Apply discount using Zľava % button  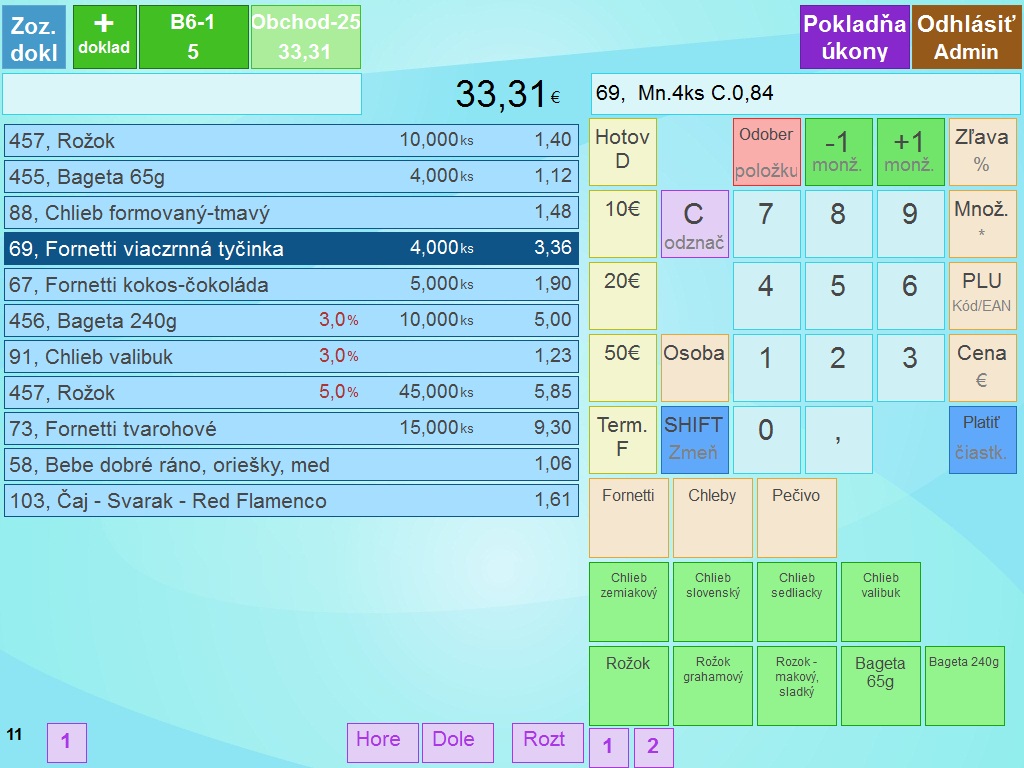click(x=981, y=152)
